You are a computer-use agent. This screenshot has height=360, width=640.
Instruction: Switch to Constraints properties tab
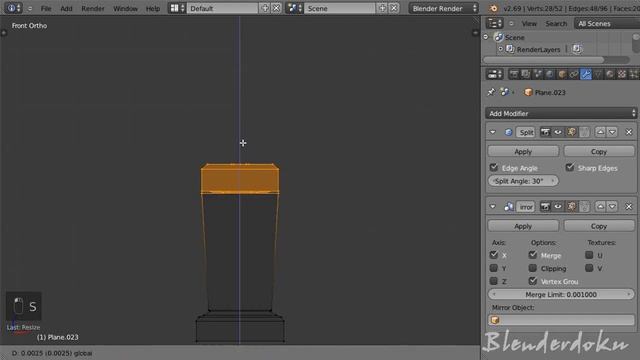click(574, 74)
